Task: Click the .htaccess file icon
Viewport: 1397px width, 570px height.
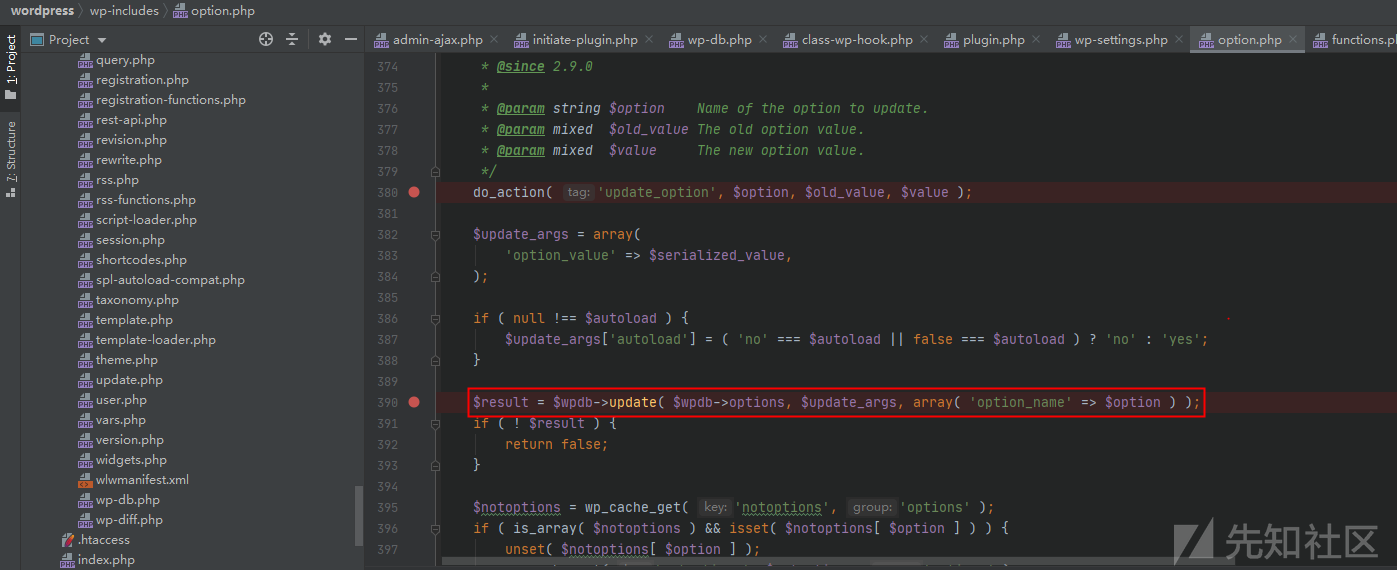Action: click(67, 540)
